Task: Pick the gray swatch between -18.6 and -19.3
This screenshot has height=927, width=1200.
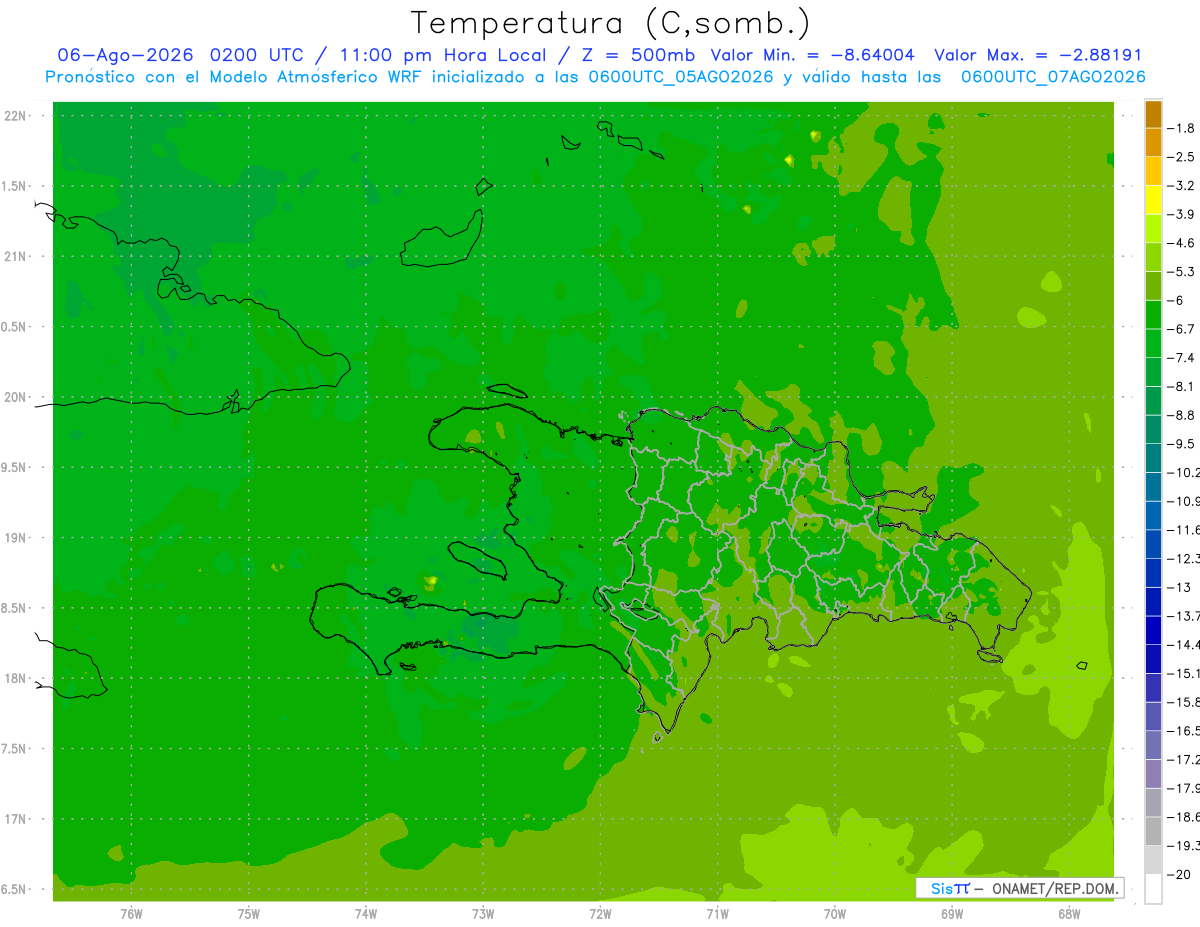Action: pos(1153,830)
